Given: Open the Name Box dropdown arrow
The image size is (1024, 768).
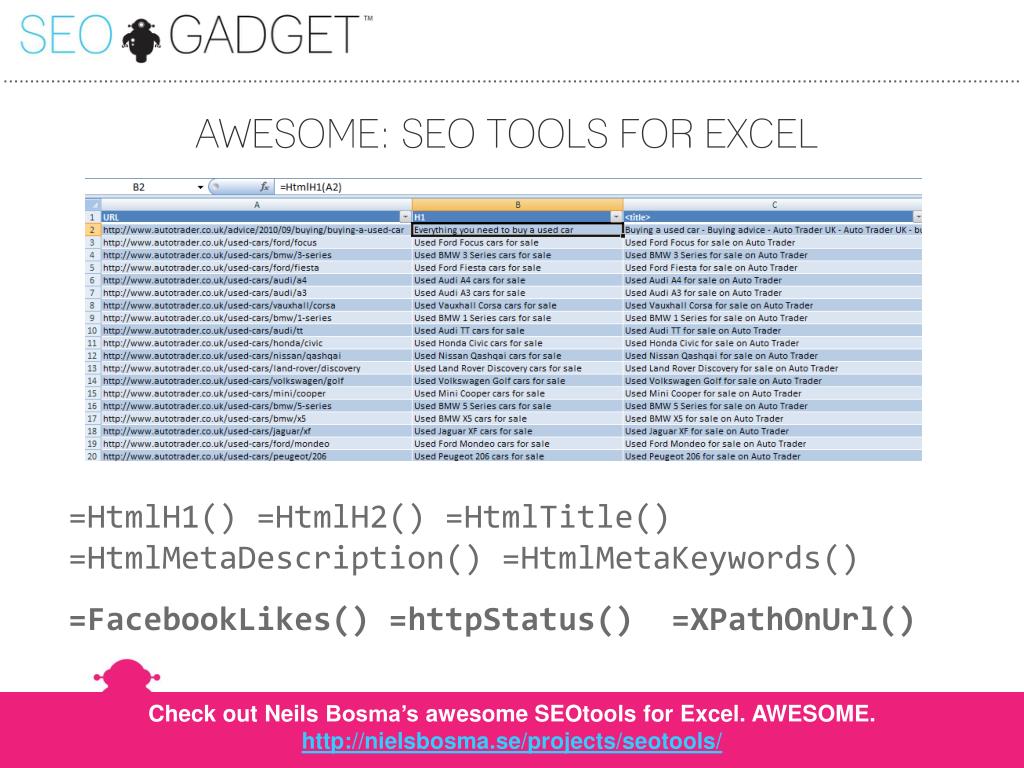Looking at the screenshot, I should [x=200, y=187].
